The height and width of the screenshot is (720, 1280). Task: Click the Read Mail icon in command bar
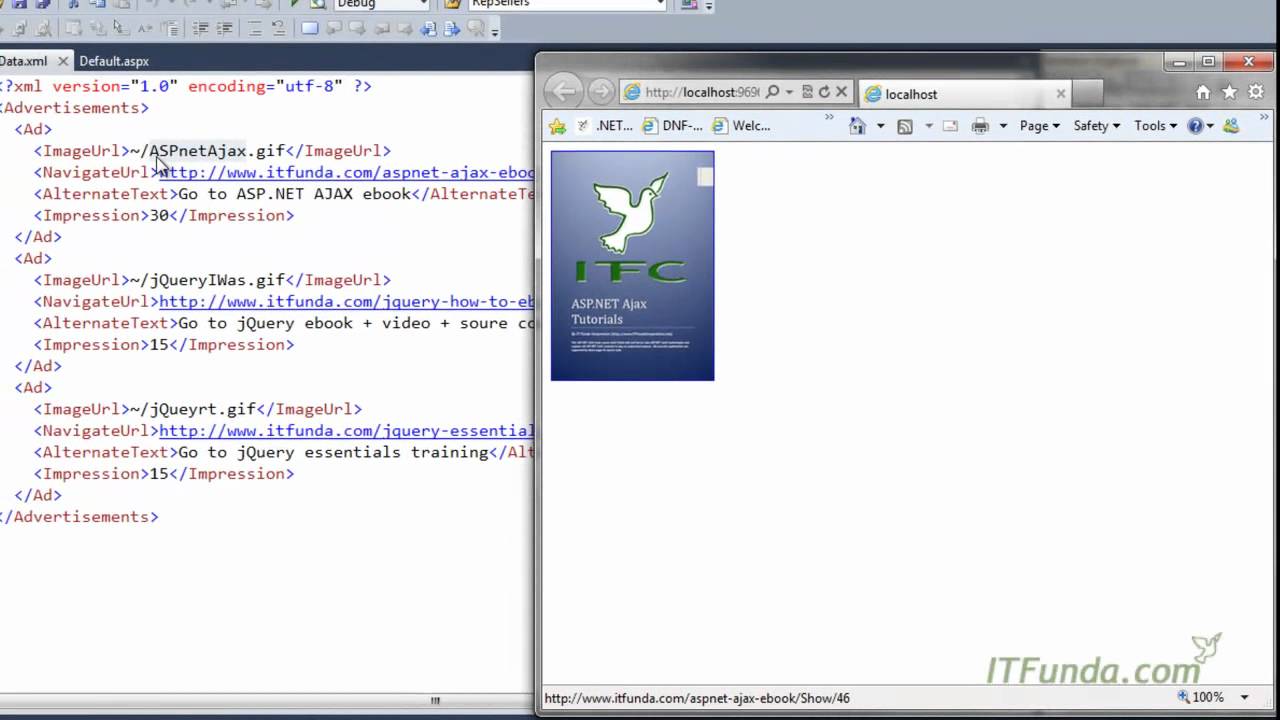tap(950, 126)
